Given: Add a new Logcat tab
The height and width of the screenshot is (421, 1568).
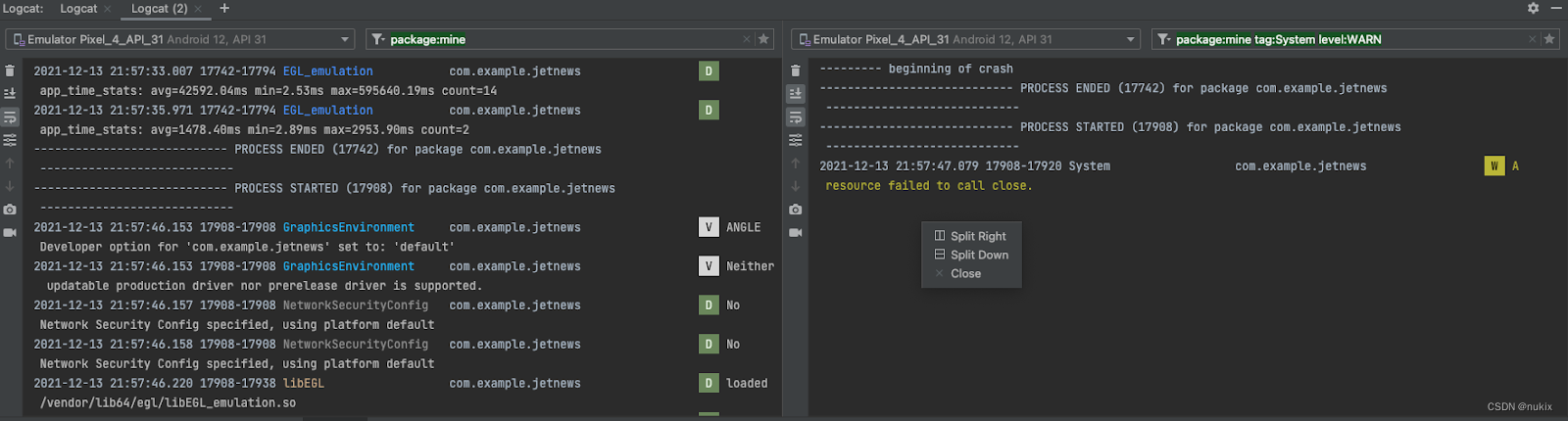Looking at the screenshot, I should [x=224, y=8].
